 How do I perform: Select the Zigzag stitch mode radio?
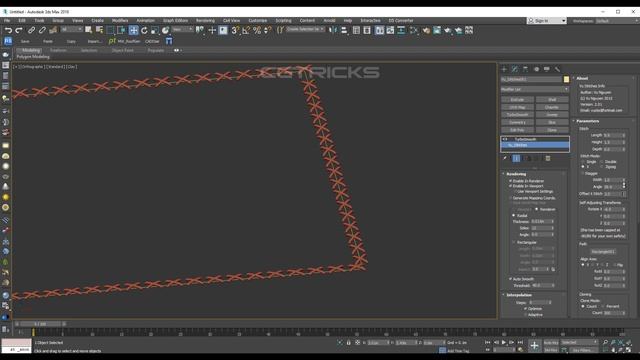click(x=602, y=167)
